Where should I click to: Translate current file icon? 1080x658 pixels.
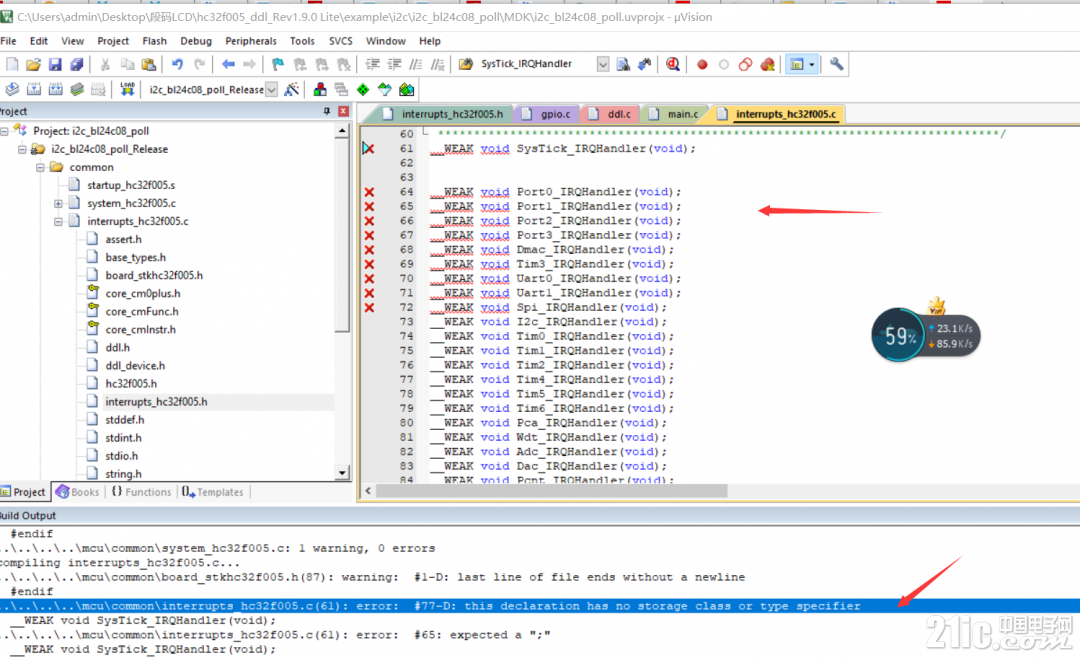point(12,89)
